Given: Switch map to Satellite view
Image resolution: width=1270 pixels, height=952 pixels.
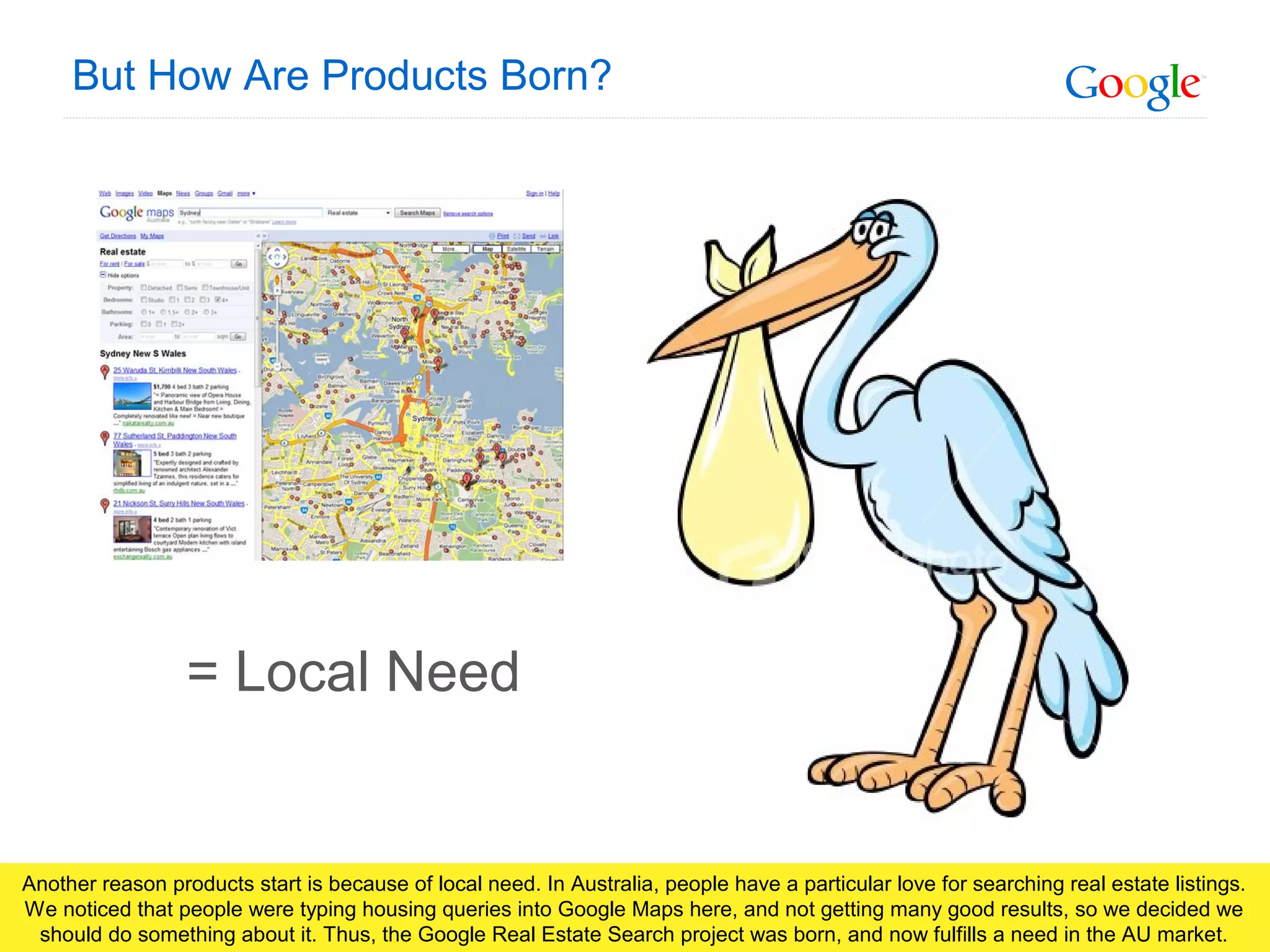Looking at the screenshot, I should point(517,249).
